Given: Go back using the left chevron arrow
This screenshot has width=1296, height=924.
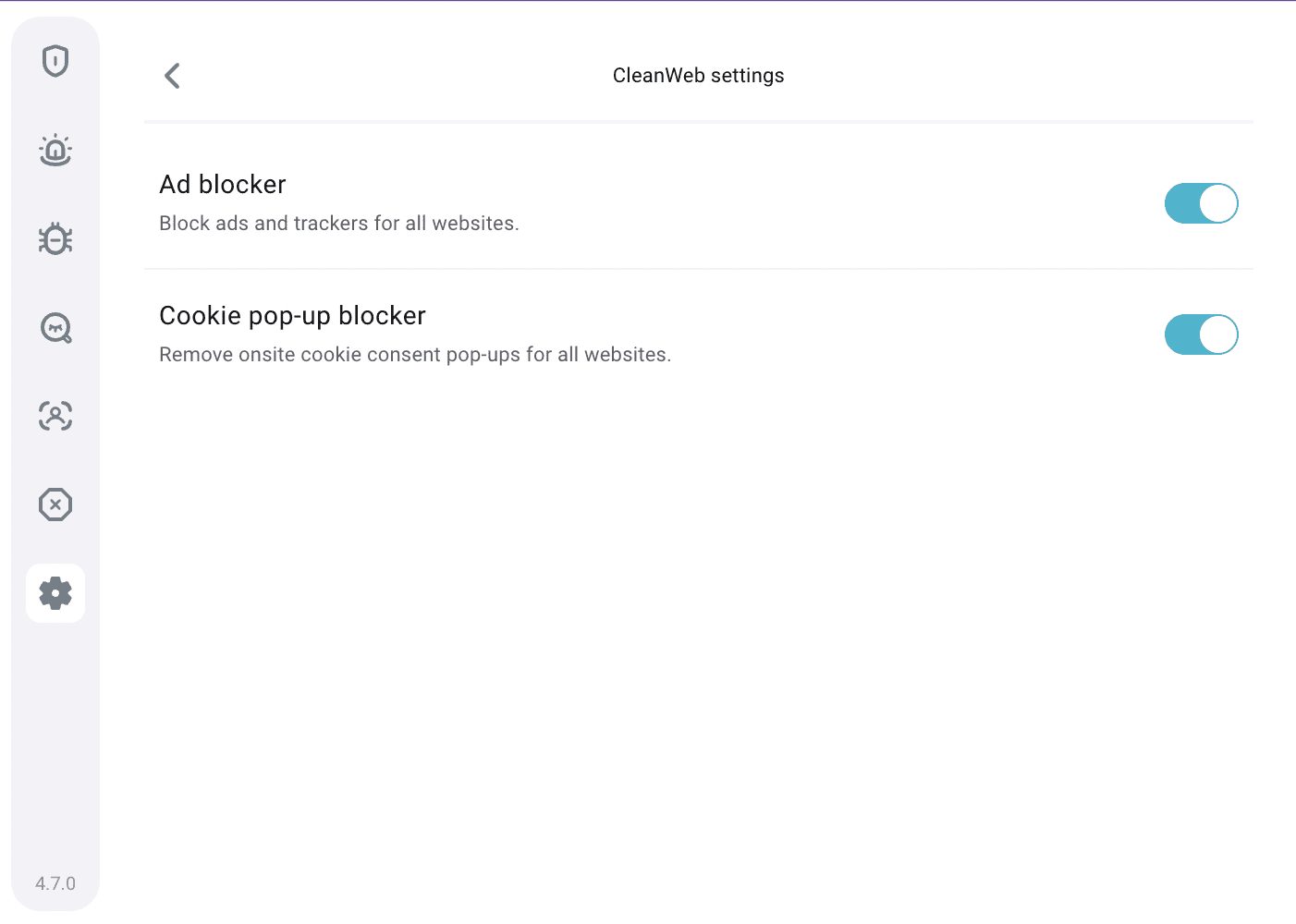Looking at the screenshot, I should tap(172, 76).
